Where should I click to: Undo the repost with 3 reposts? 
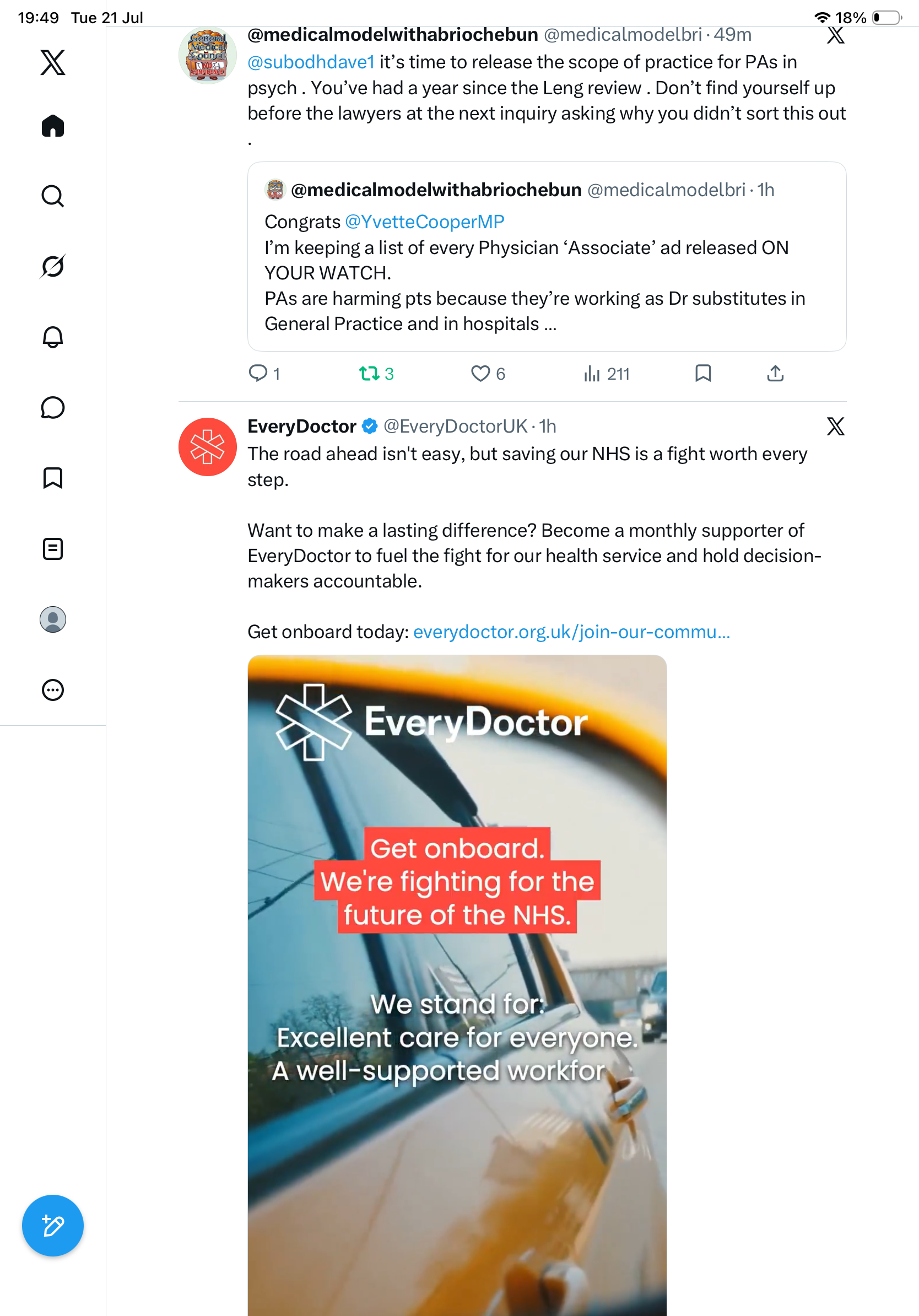pos(376,374)
